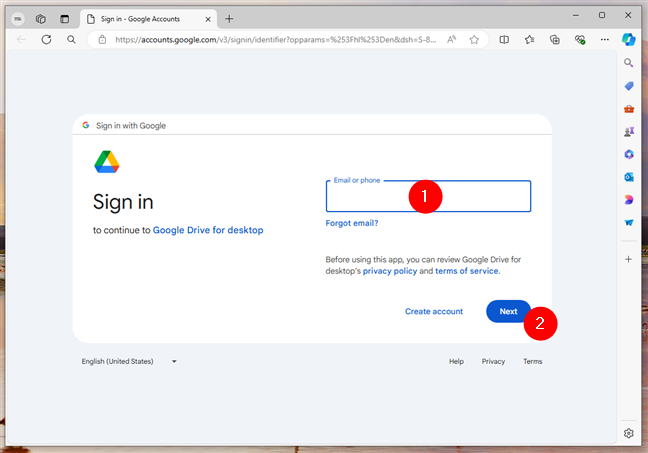The width and height of the screenshot is (648, 453).
Task: Close the Sign in - Google Accounts tab
Action: point(208,19)
